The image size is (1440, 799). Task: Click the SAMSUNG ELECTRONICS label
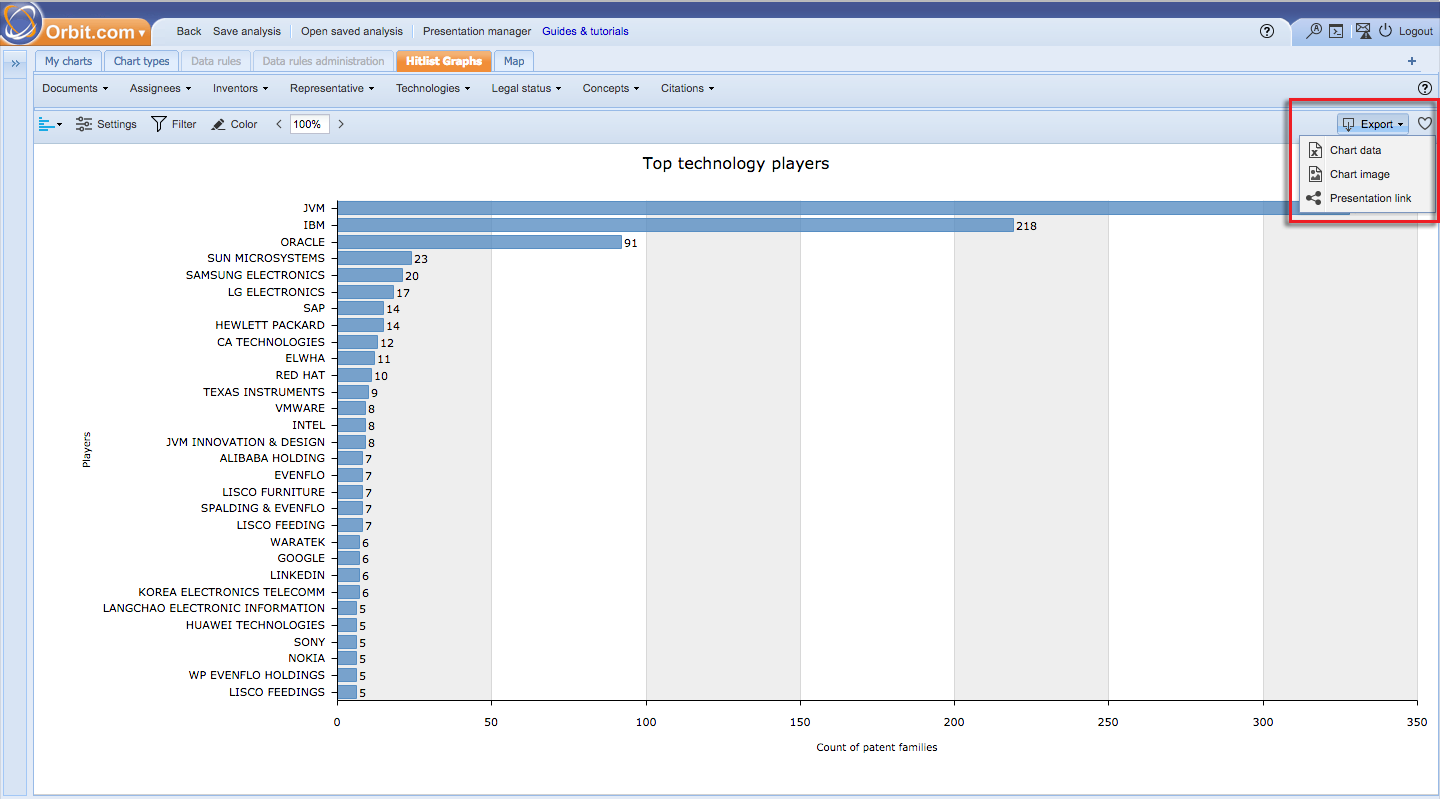255,275
